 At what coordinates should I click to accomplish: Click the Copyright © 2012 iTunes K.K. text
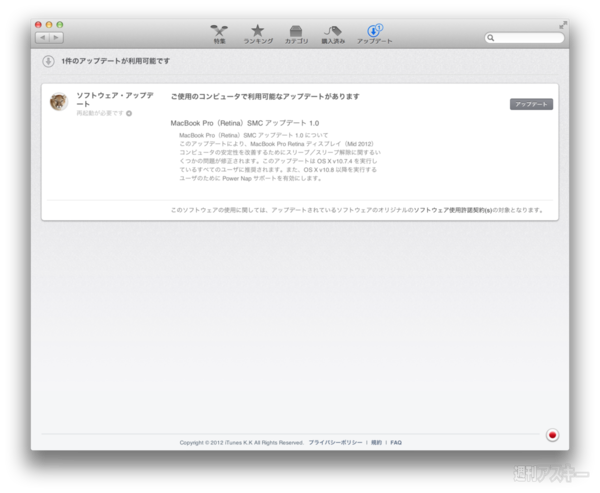[x=241, y=442]
